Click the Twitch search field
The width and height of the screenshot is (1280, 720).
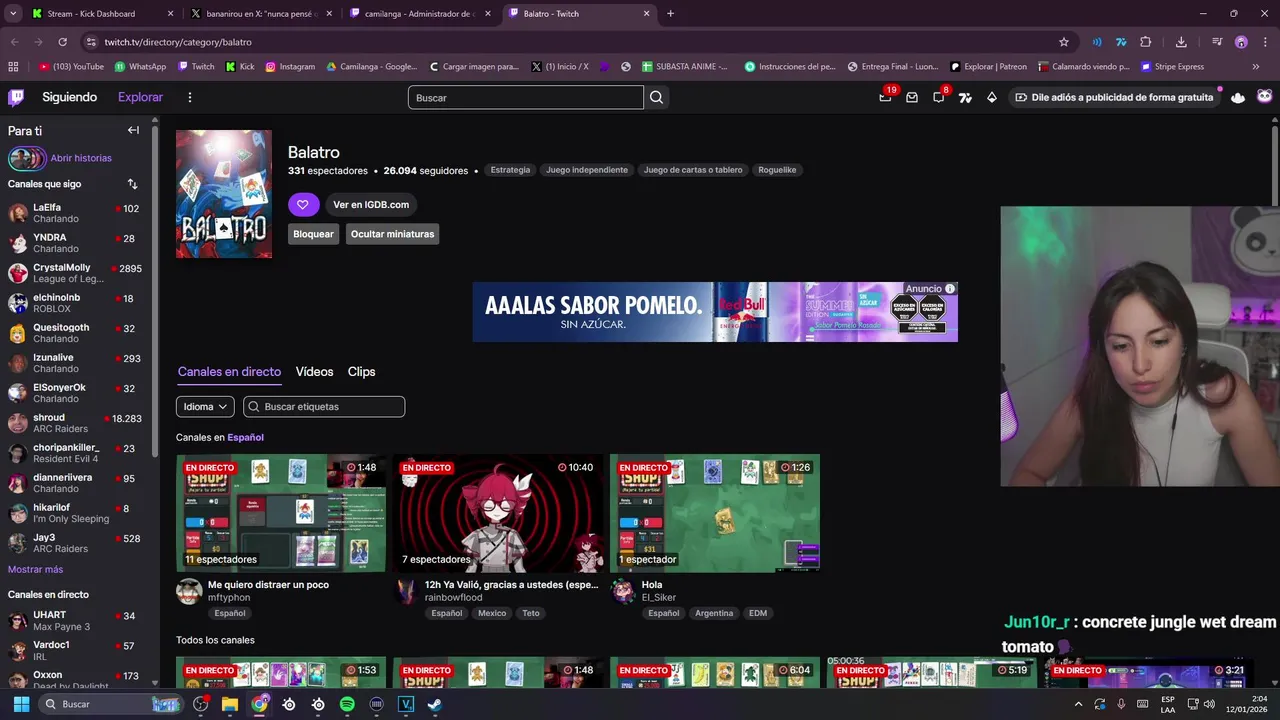pos(525,97)
